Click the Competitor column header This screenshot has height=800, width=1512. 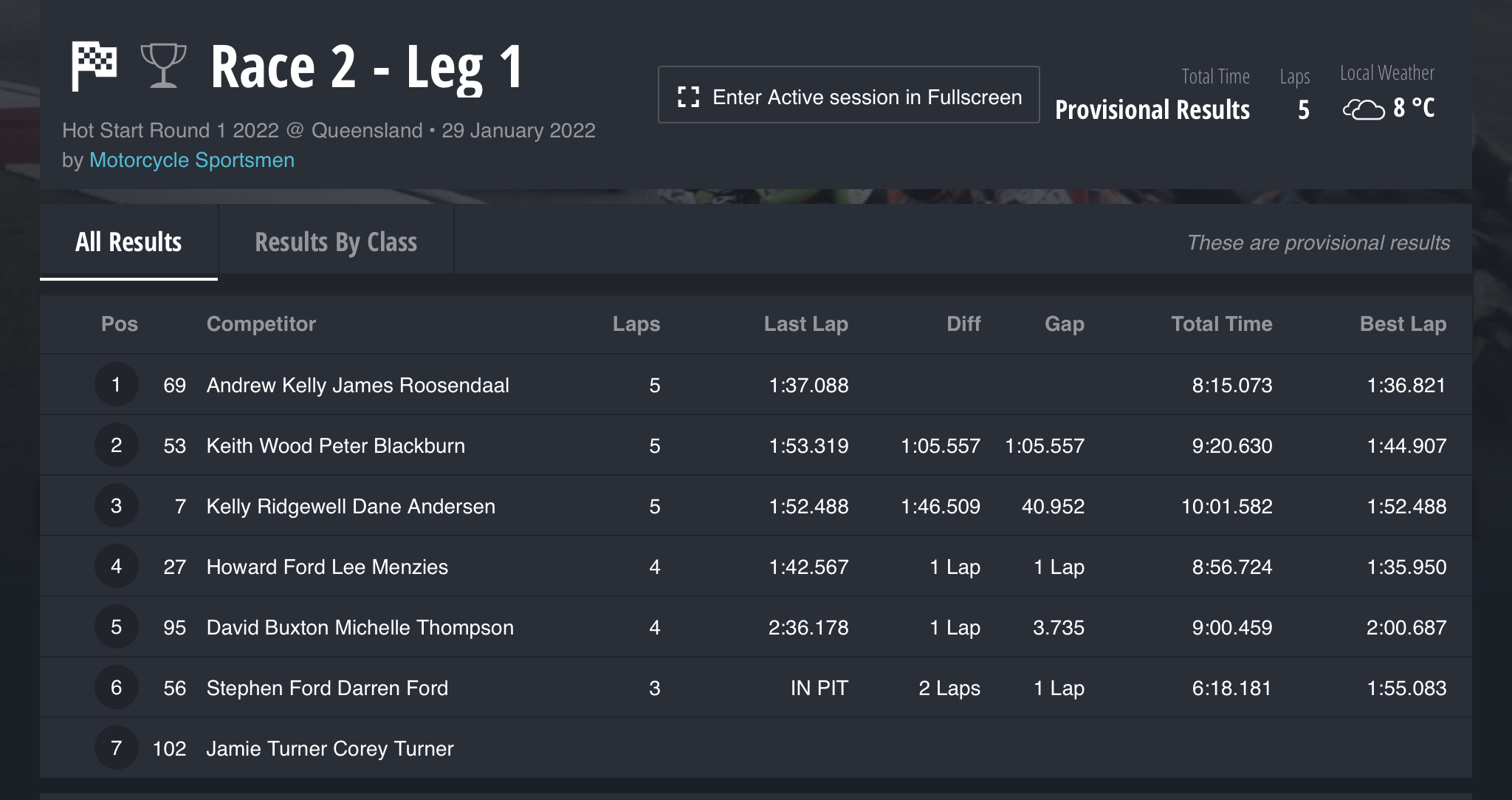(x=261, y=324)
